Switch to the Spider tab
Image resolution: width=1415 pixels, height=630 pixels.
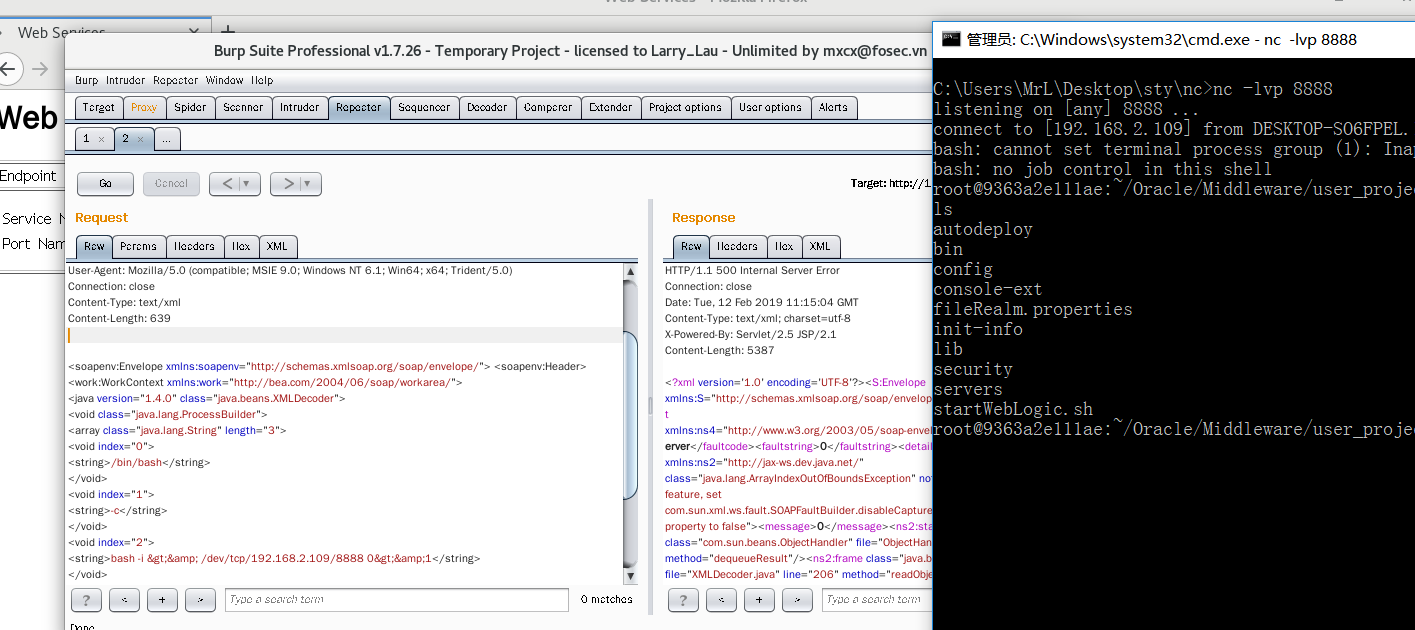tap(190, 107)
